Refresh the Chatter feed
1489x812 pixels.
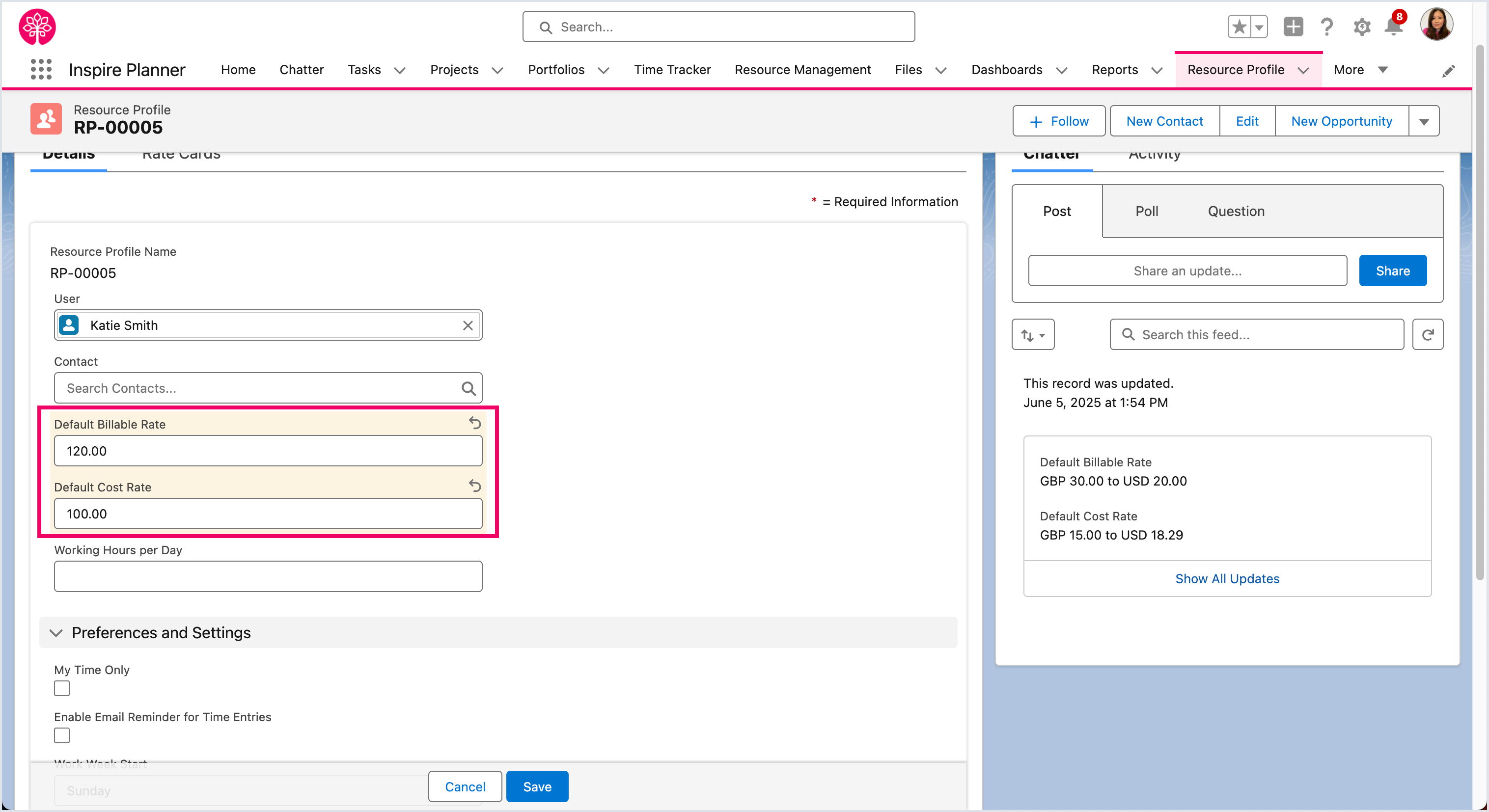pyautogui.click(x=1427, y=335)
